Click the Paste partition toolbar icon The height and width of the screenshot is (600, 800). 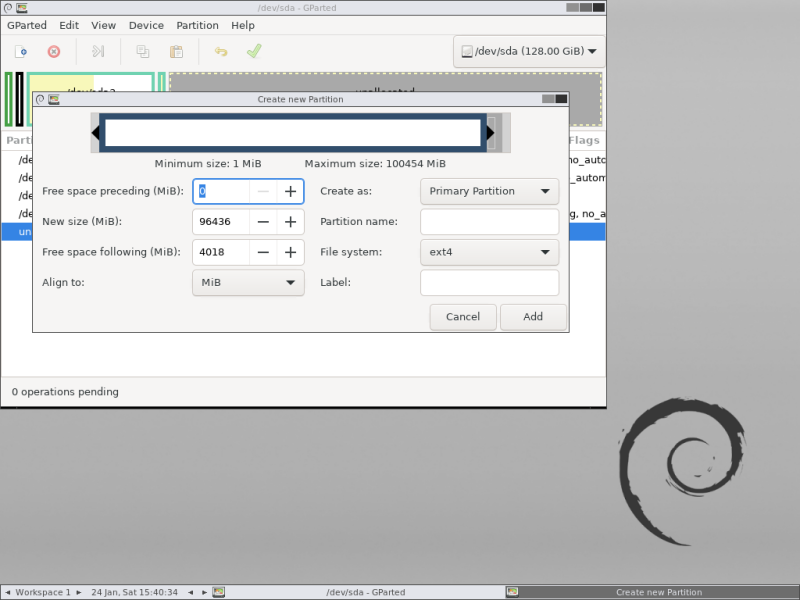176,52
